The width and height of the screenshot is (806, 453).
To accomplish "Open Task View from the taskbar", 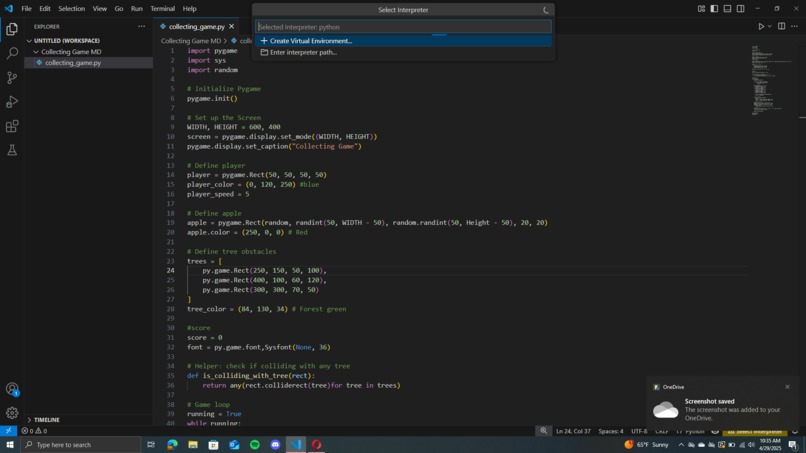I will pos(151,445).
